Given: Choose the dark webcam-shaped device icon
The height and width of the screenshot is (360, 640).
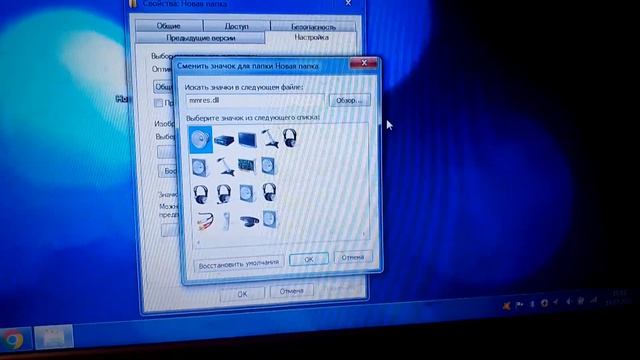Looking at the screenshot, I should pyautogui.click(x=249, y=221).
